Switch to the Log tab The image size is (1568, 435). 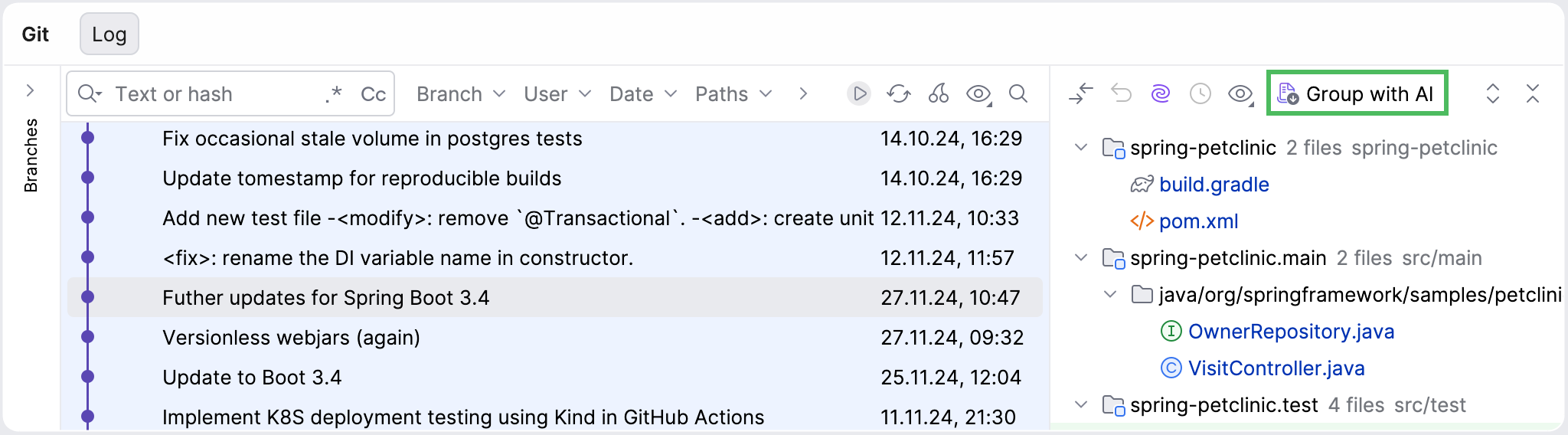109,34
